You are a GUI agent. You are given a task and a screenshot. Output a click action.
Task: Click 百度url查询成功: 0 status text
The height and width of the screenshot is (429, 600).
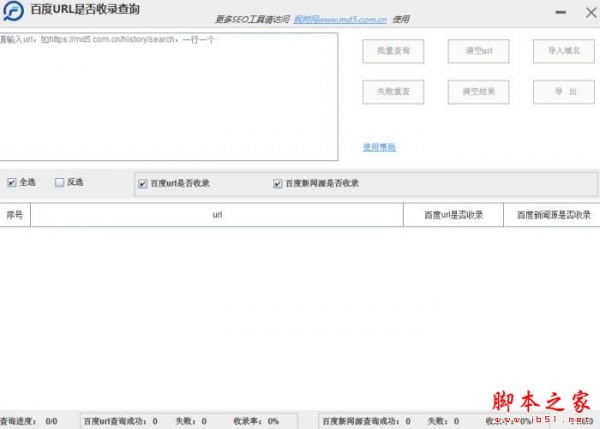[121, 421]
